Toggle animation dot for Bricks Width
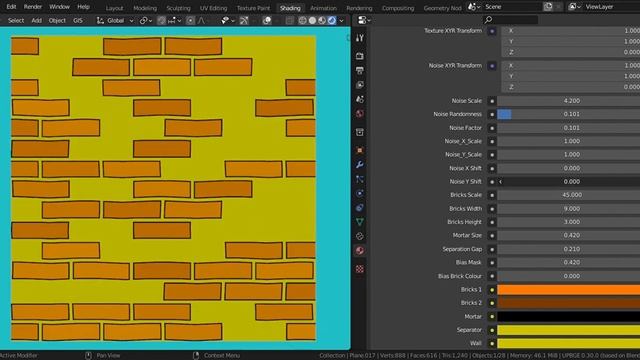The height and width of the screenshot is (360, 640). pyautogui.click(x=492, y=209)
